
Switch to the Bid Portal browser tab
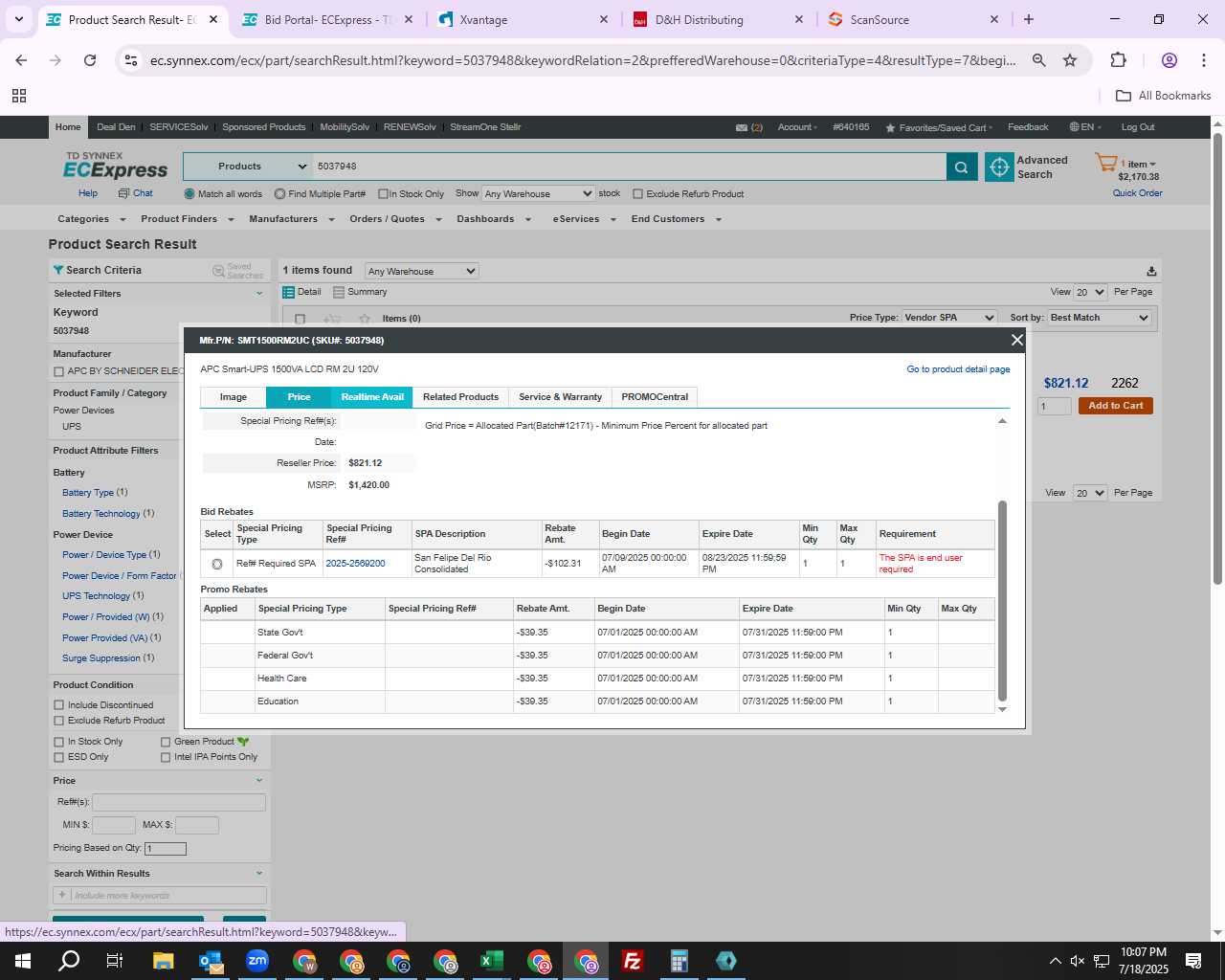click(326, 19)
